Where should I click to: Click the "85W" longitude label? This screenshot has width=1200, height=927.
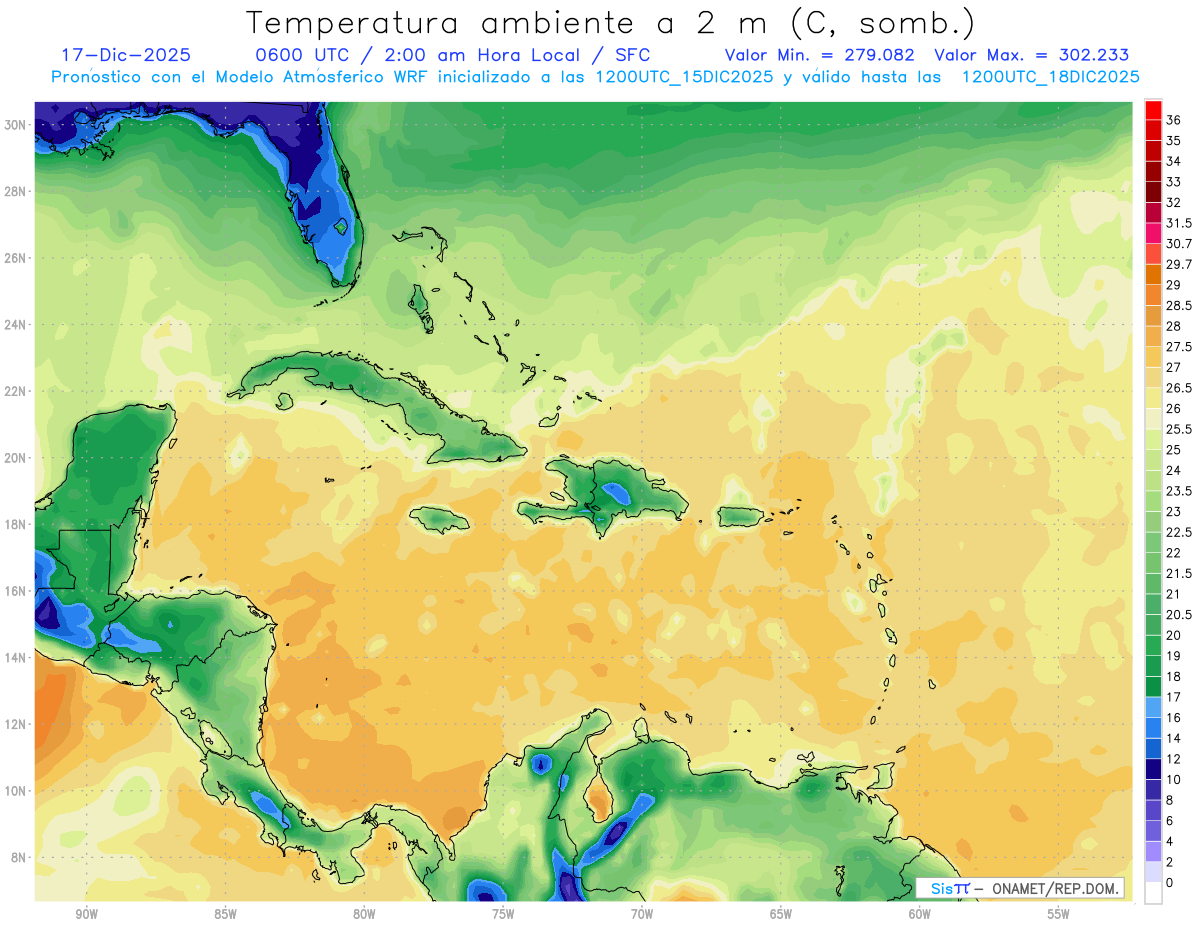pyautogui.click(x=225, y=915)
